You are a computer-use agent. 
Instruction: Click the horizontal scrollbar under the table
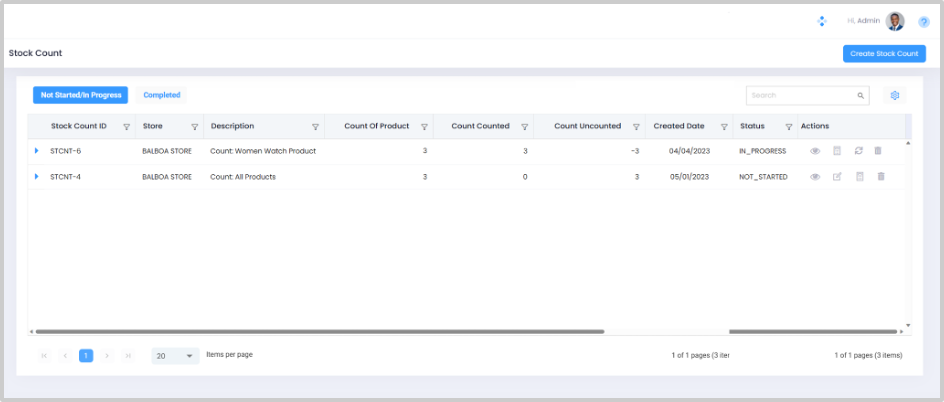[x=320, y=331]
